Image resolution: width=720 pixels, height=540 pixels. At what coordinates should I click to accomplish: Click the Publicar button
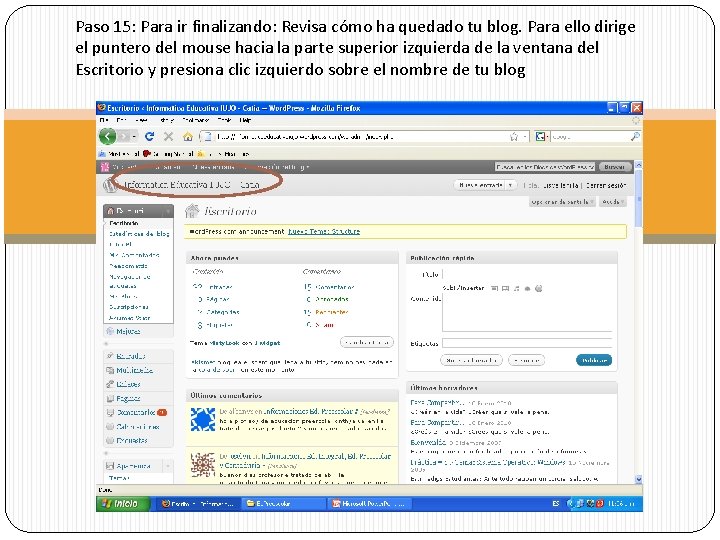pyautogui.click(x=594, y=360)
